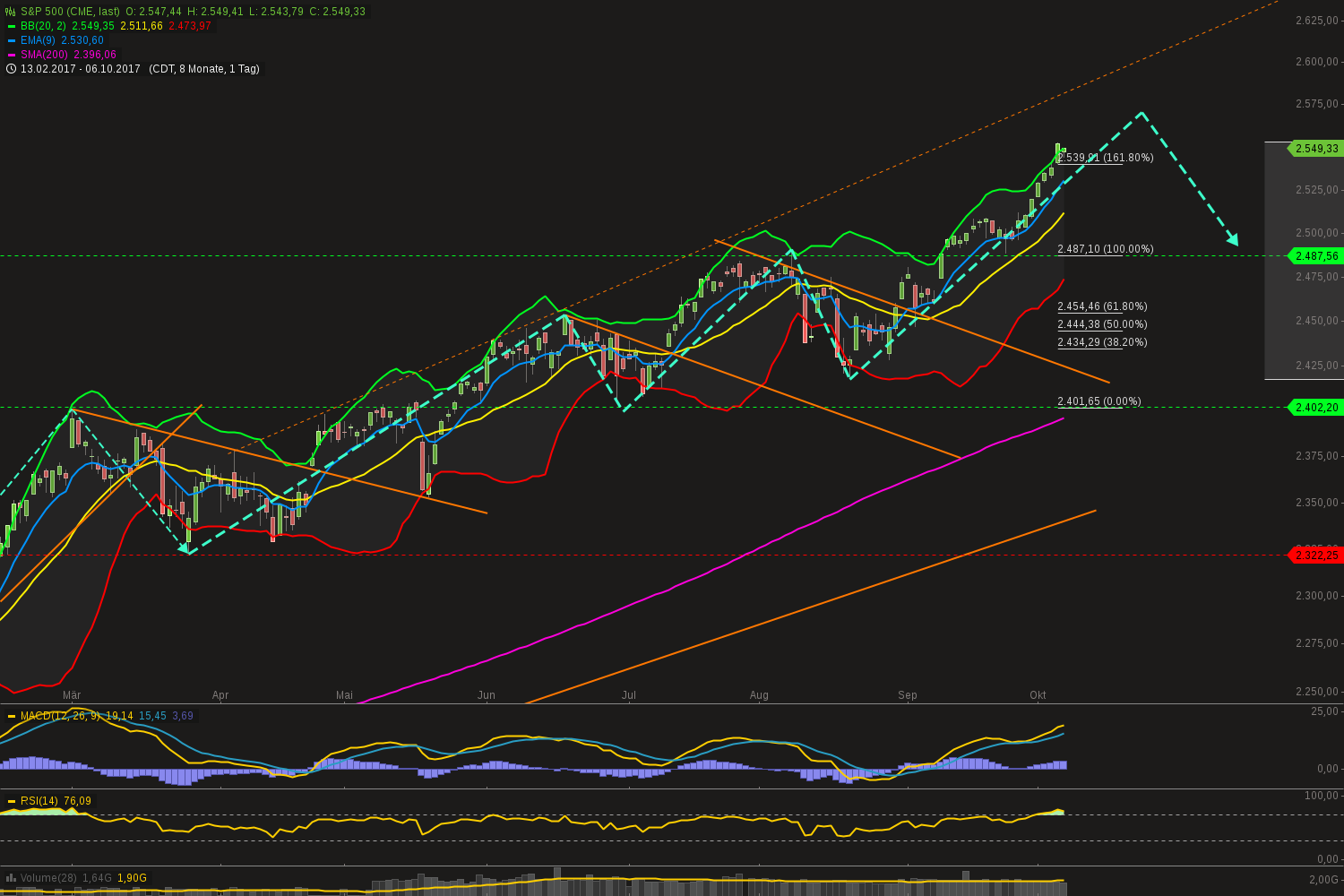Click the bar icon next to Volume(28)
The height and width of the screenshot is (896, 1344).
point(11,878)
